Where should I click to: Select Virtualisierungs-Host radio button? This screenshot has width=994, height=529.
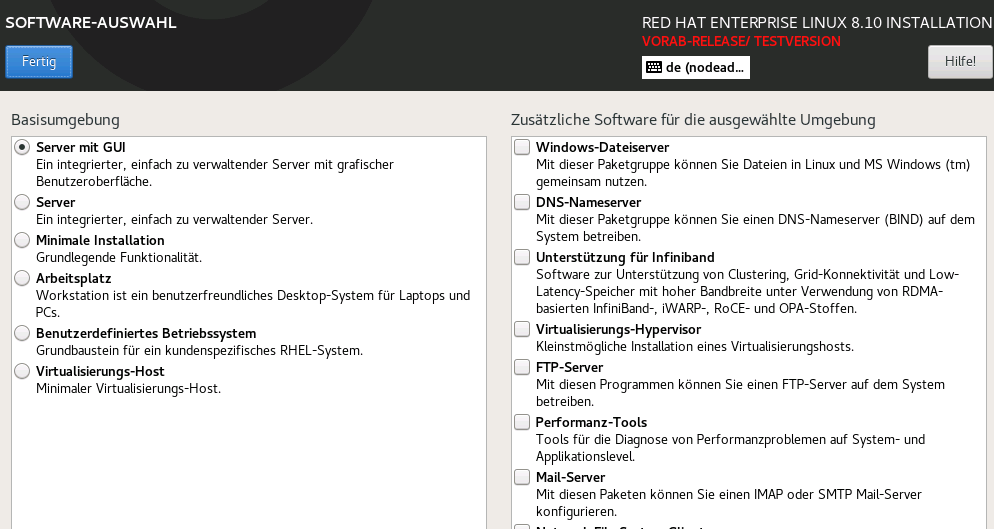pos(23,371)
